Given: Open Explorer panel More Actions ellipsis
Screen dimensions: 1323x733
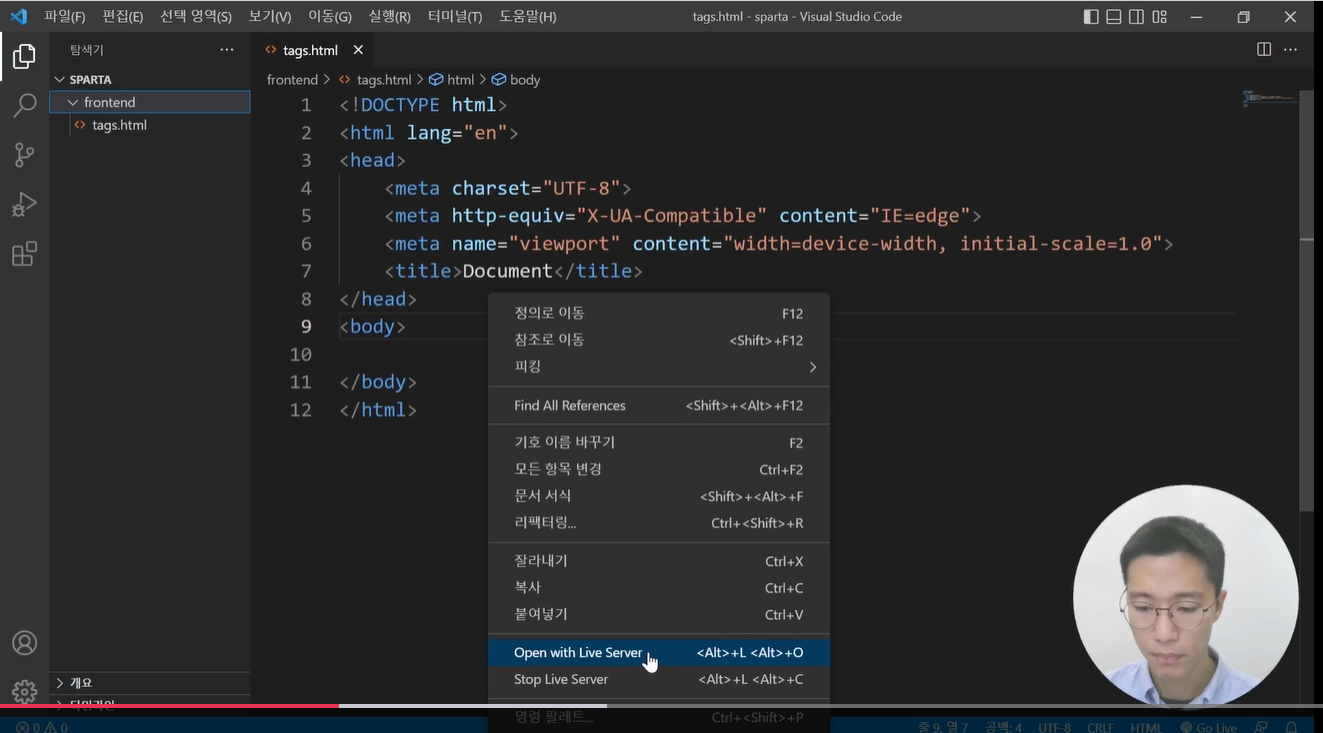Looking at the screenshot, I should pyautogui.click(x=227, y=50).
